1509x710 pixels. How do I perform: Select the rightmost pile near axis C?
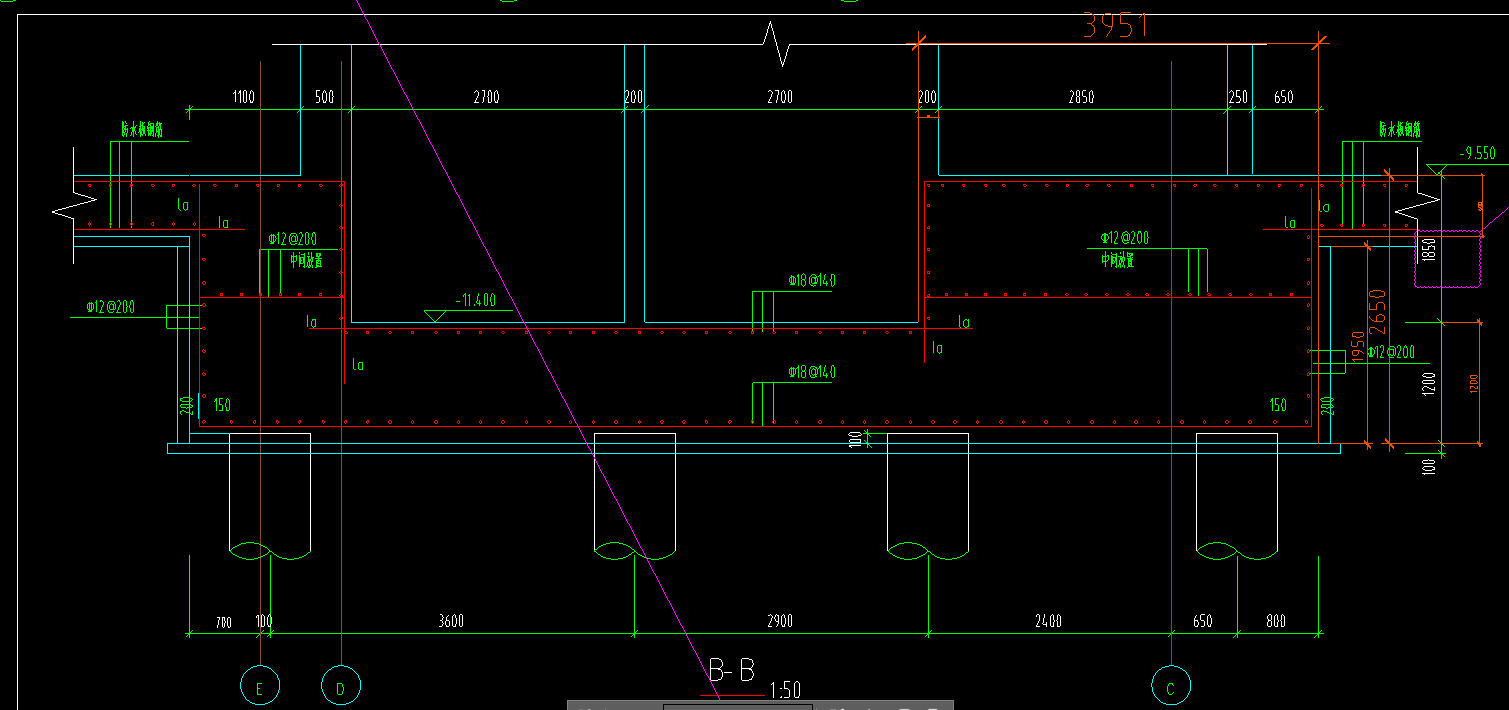[1238, 496]
